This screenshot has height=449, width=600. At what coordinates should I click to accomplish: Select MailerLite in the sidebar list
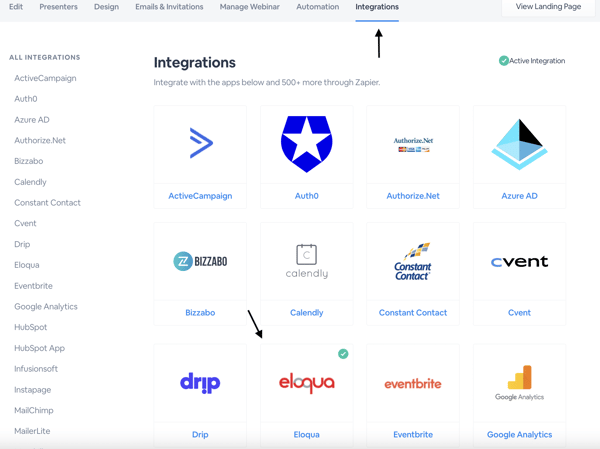pyautogui.click(x=32, y=431)
